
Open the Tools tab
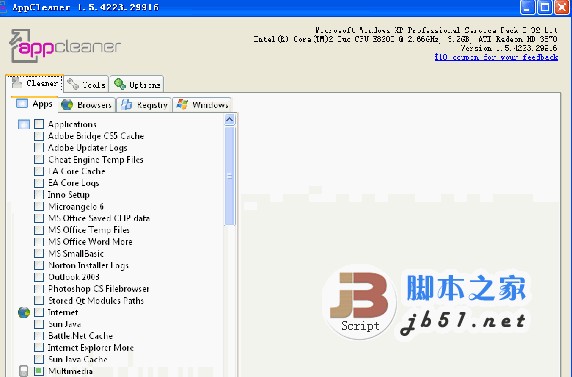86,84
